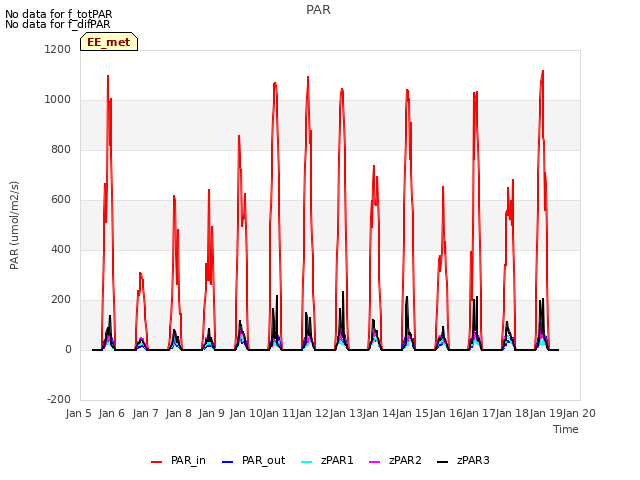Click the Jan 20 x-axis tick label
The image size is (640, 480).
[x=579, y=413]
